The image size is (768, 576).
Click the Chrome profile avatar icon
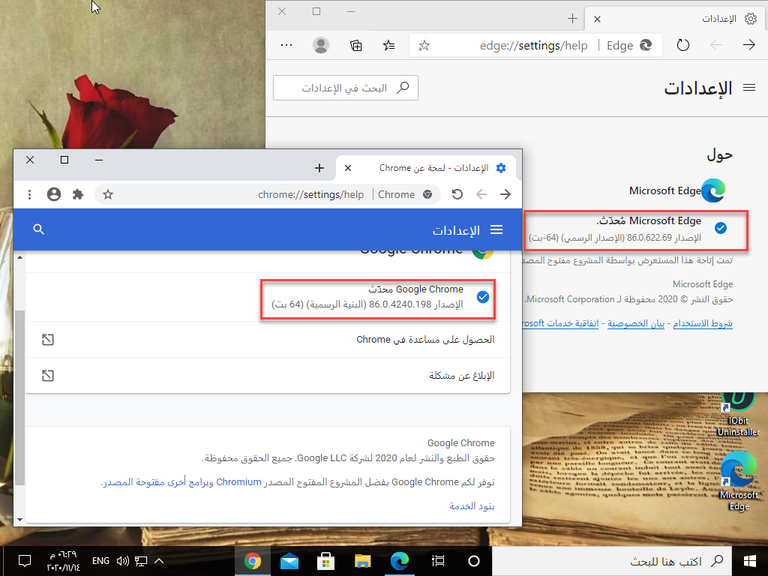(54, 194)
